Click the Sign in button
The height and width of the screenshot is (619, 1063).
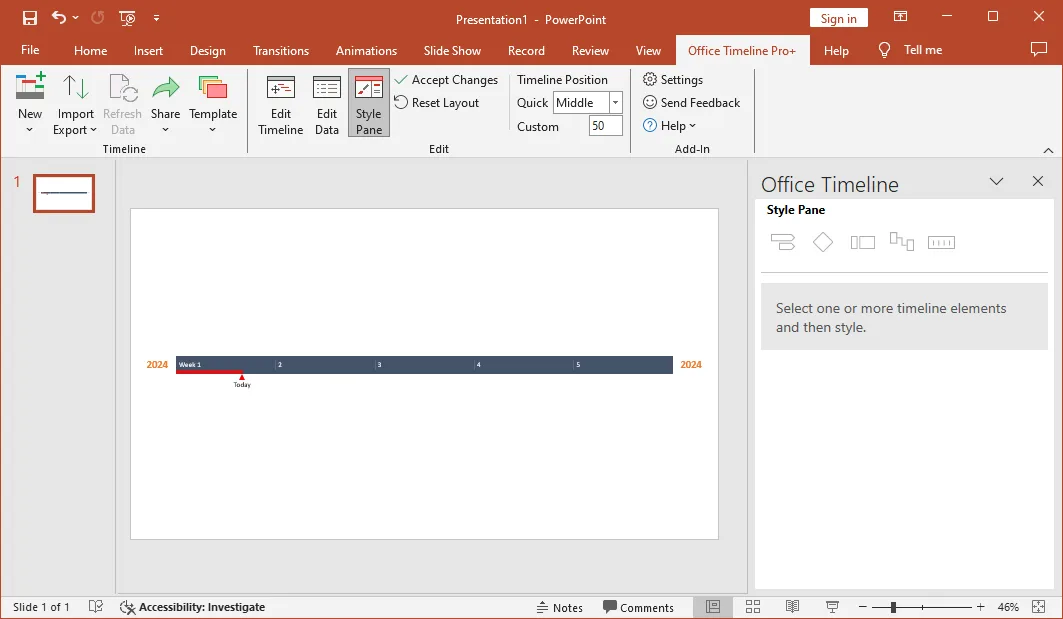pos(839,18)
